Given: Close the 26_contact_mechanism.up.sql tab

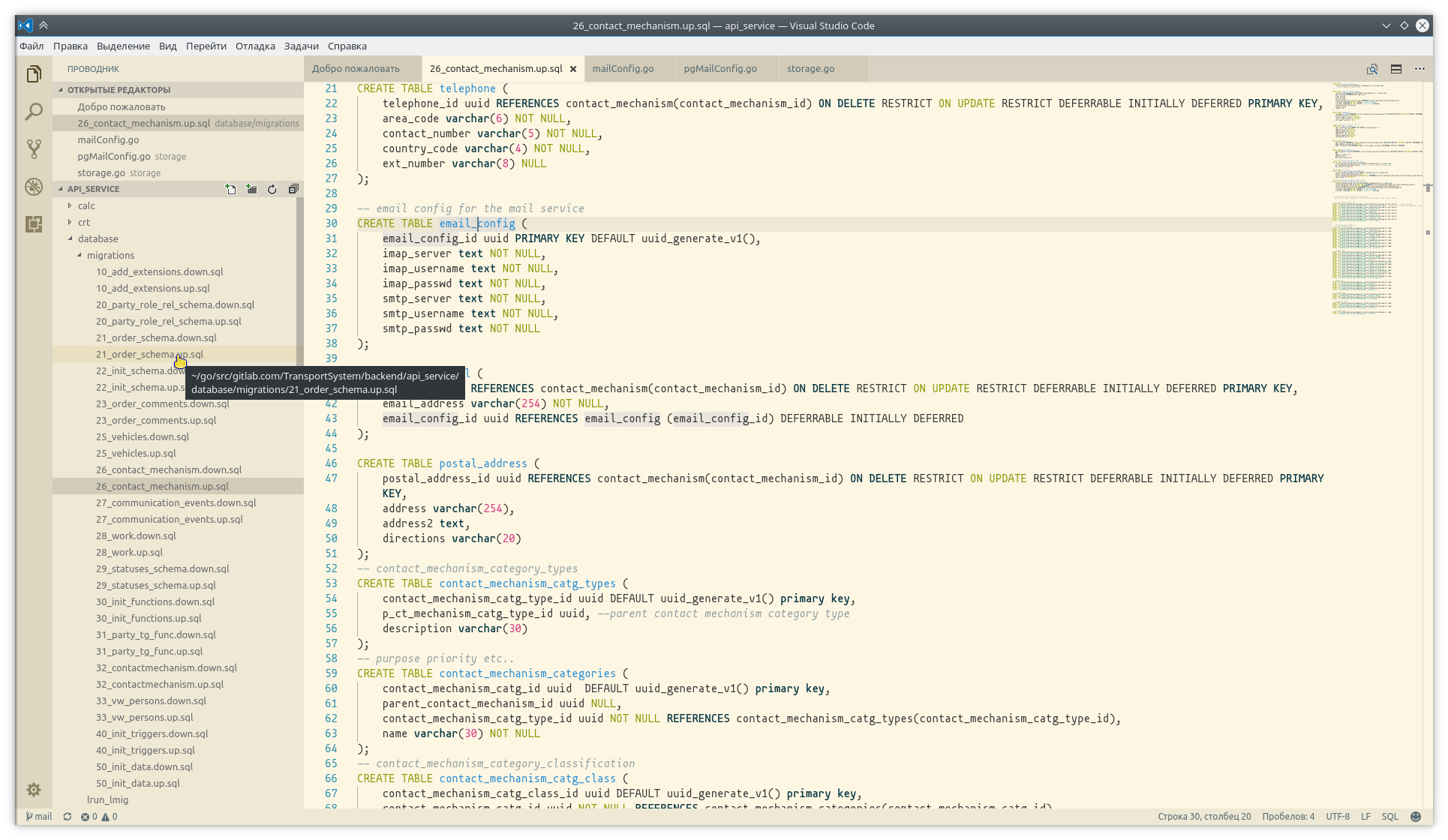Looking at the screenshot, I should pos(573,69).
